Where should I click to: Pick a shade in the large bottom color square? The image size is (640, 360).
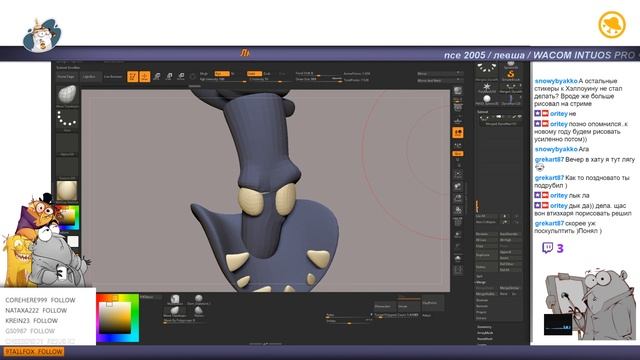tap(115, 317)
